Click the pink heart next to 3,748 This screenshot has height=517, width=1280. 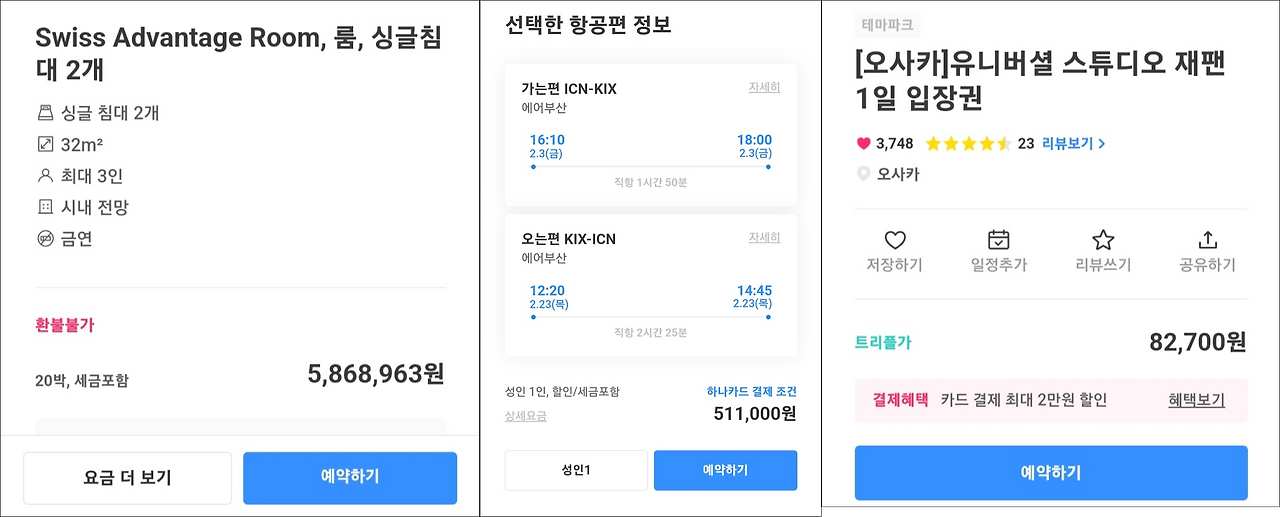864,144
